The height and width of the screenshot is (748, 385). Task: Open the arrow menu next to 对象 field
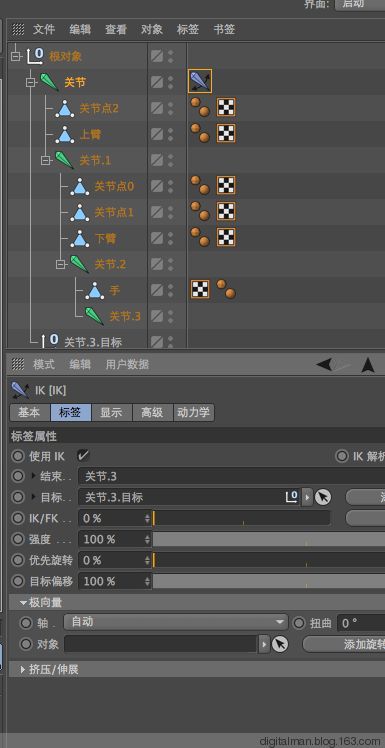(x=264, y=644)
